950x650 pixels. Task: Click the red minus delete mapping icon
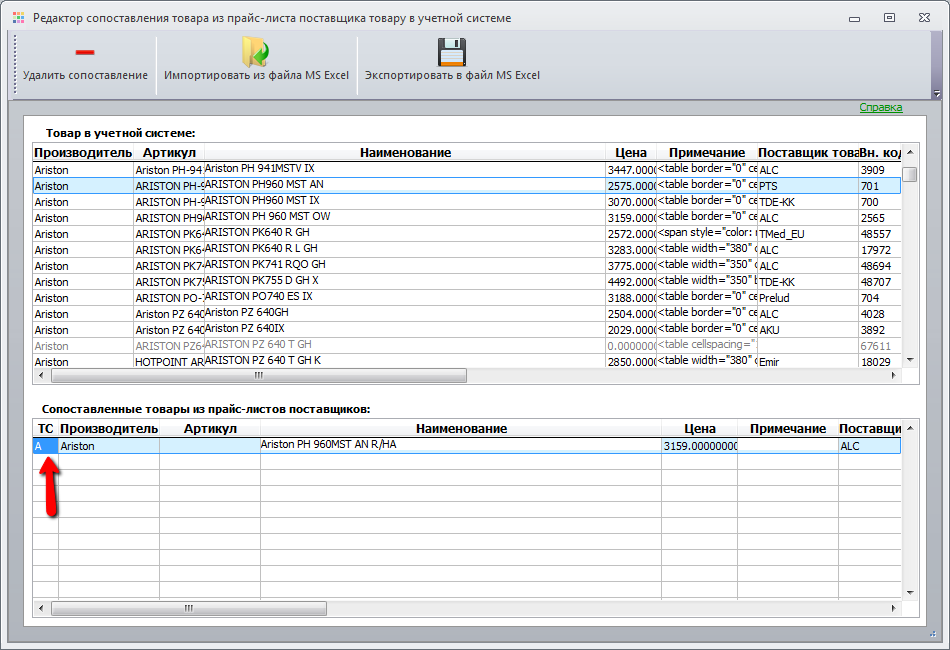tap(85, 52)
